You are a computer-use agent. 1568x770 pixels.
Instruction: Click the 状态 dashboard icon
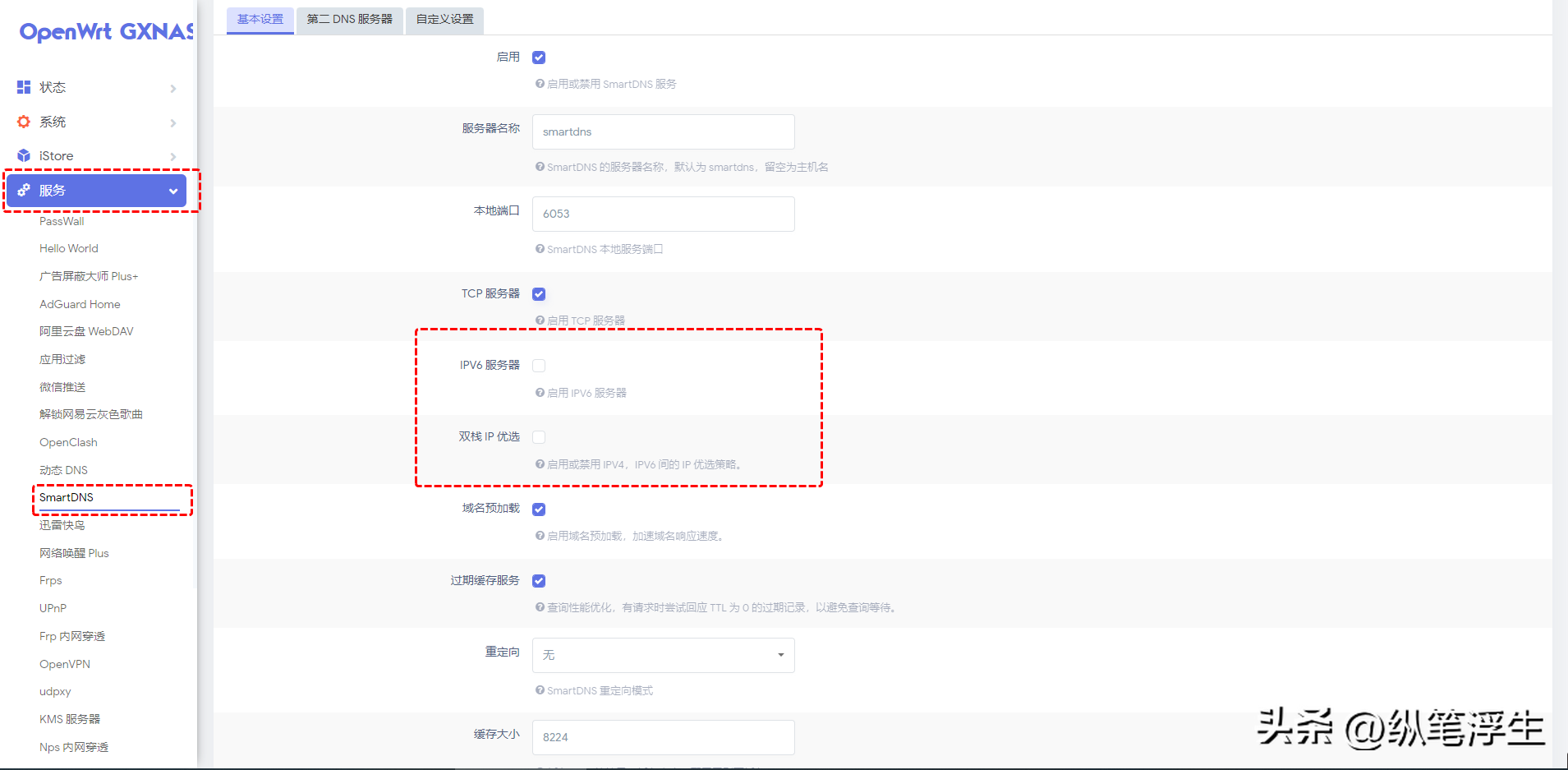(x=24, y=87)
